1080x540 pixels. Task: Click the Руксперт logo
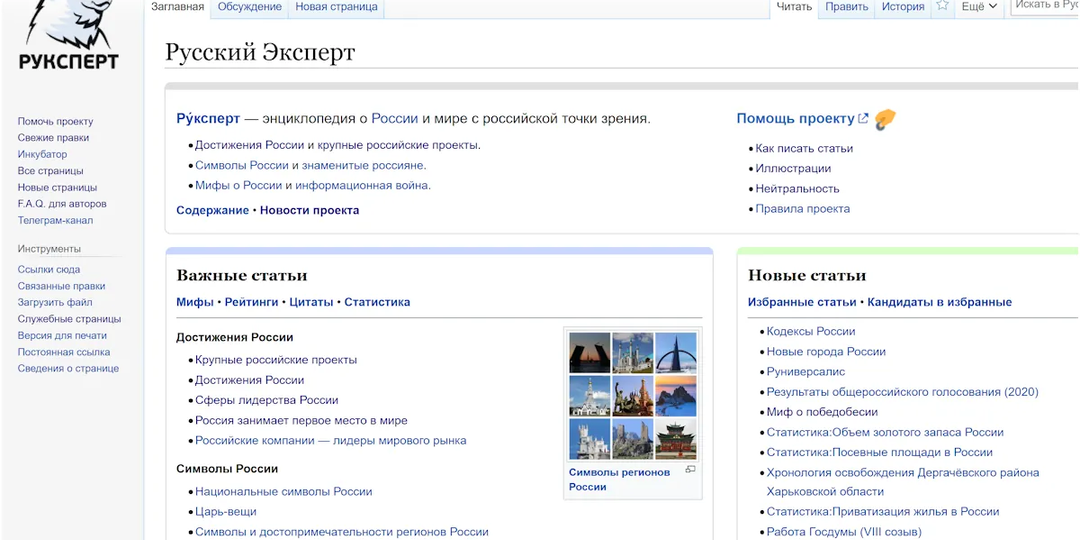(x=69, y=34)
